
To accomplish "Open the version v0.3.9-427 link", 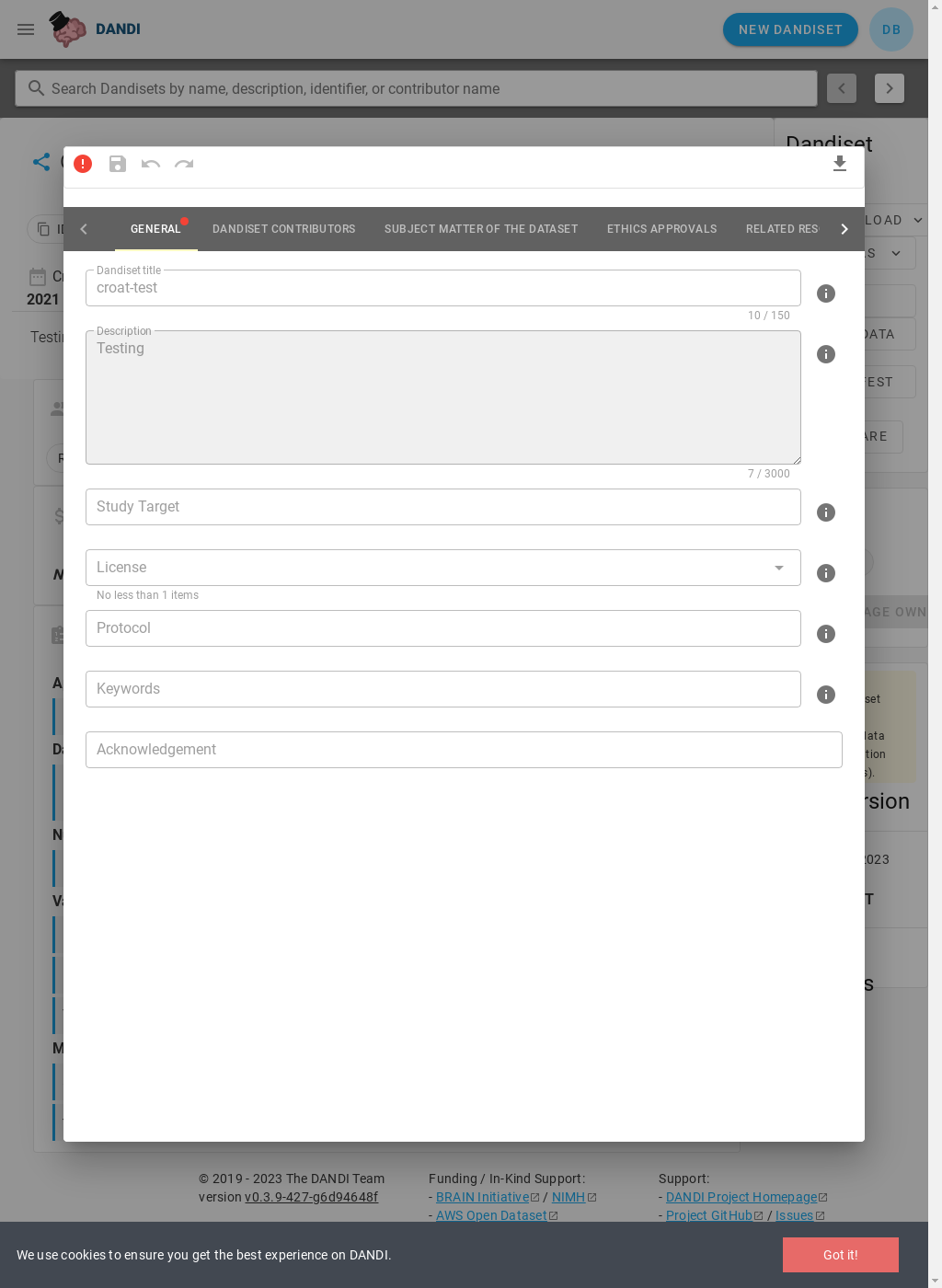I will [311, 1197].
